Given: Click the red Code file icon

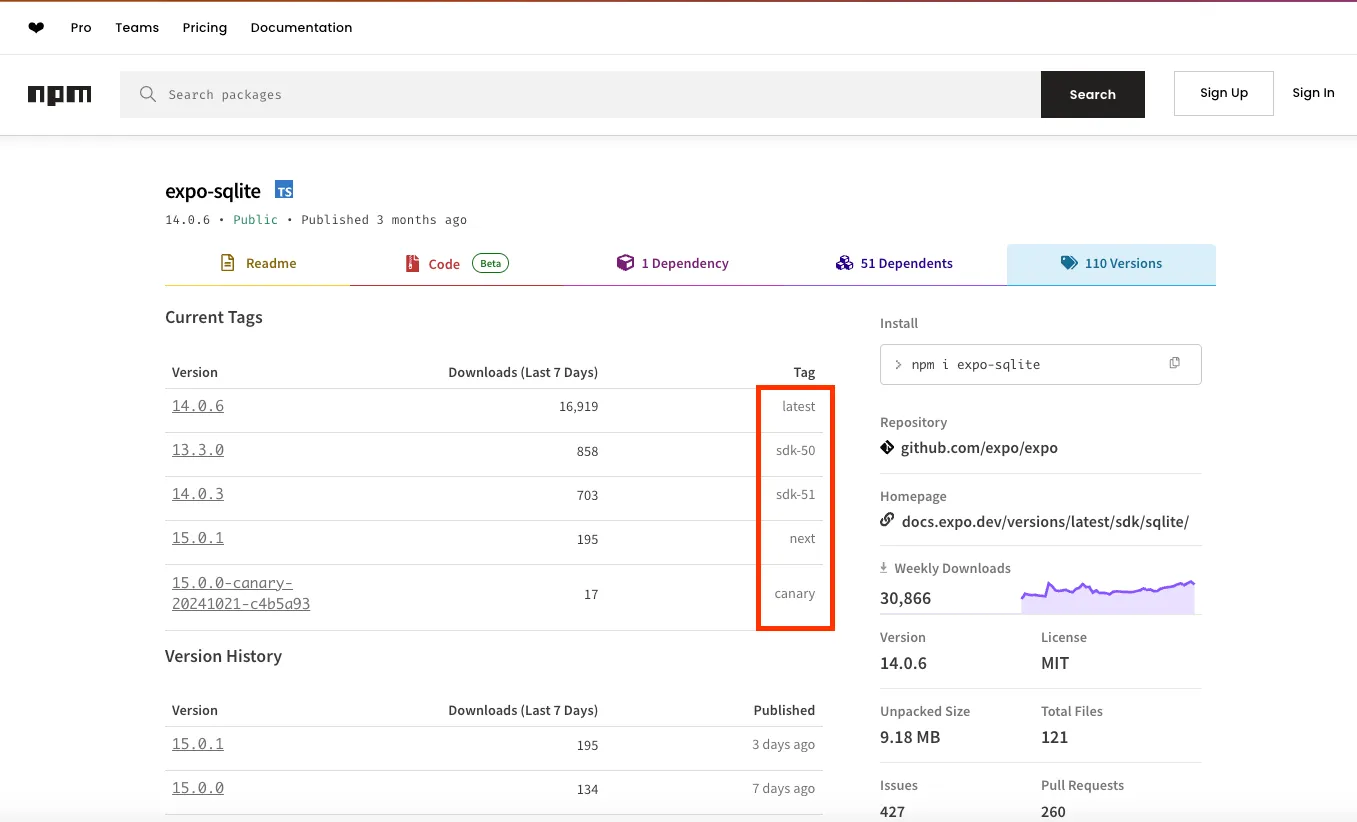Looking at the screenshot, I should pos(411,264).
